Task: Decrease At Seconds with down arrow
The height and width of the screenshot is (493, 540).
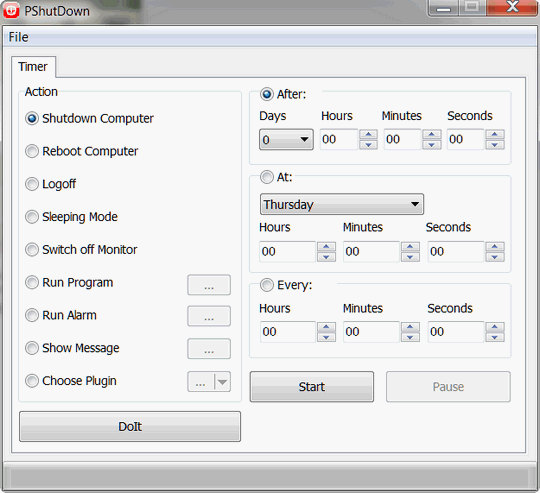Action: coord(495,257)
